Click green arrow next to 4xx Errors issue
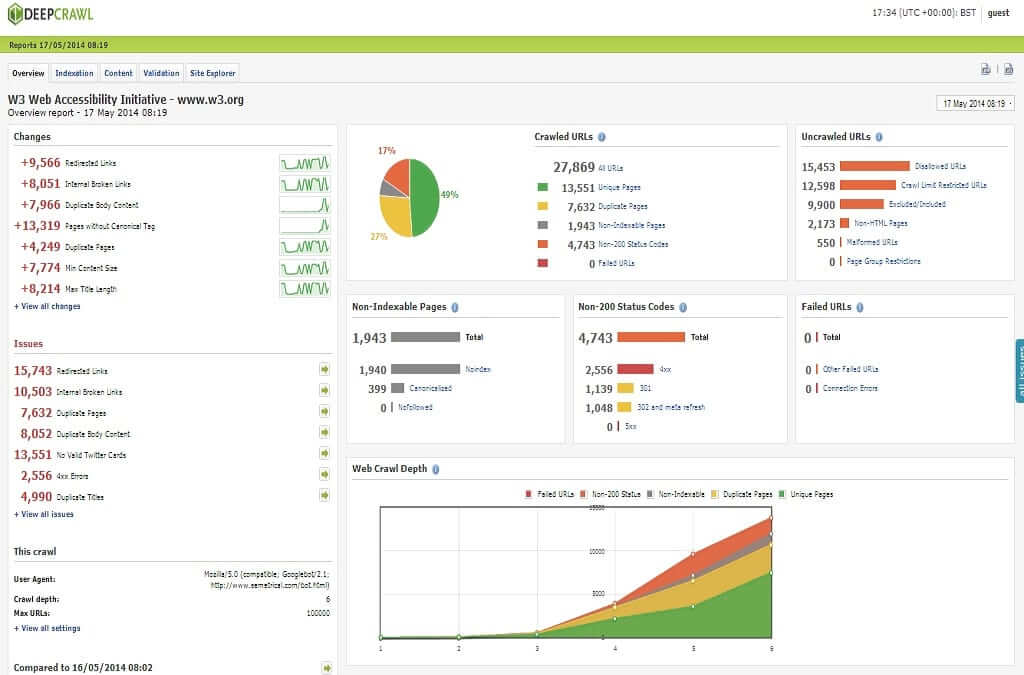Viewport: 1024px width, 675px height. click(x=324, y=475)
